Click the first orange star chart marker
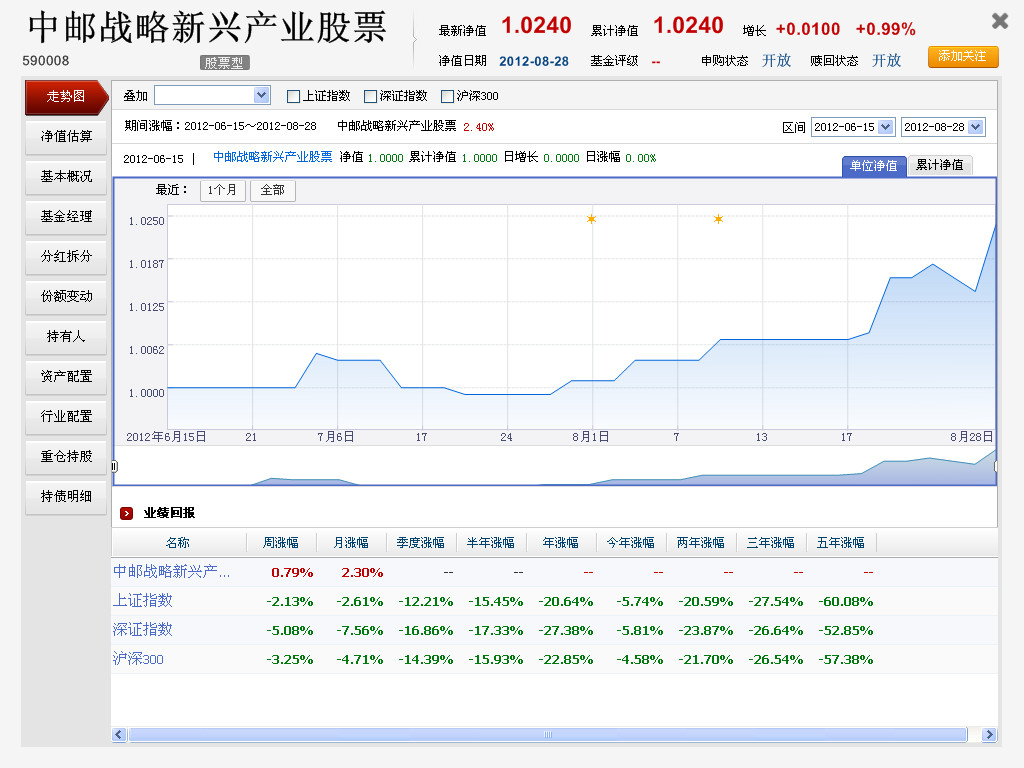 591,219
